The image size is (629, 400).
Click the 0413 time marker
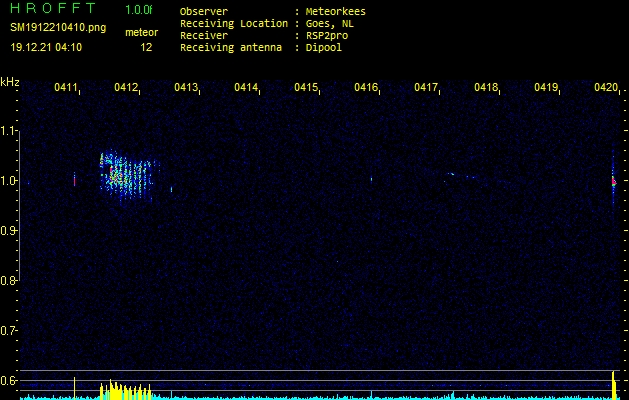[x=186, y=87]
